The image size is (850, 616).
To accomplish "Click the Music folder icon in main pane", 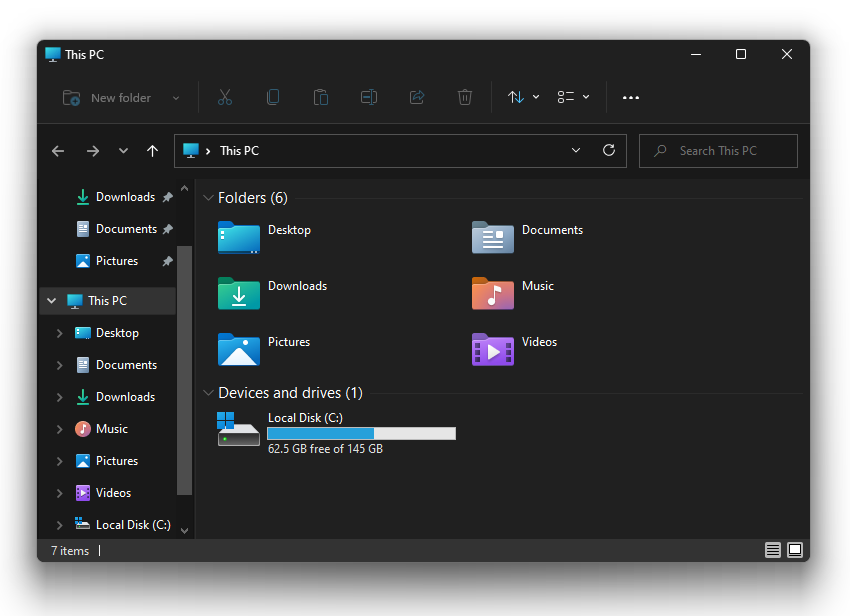I will point(493,293).
